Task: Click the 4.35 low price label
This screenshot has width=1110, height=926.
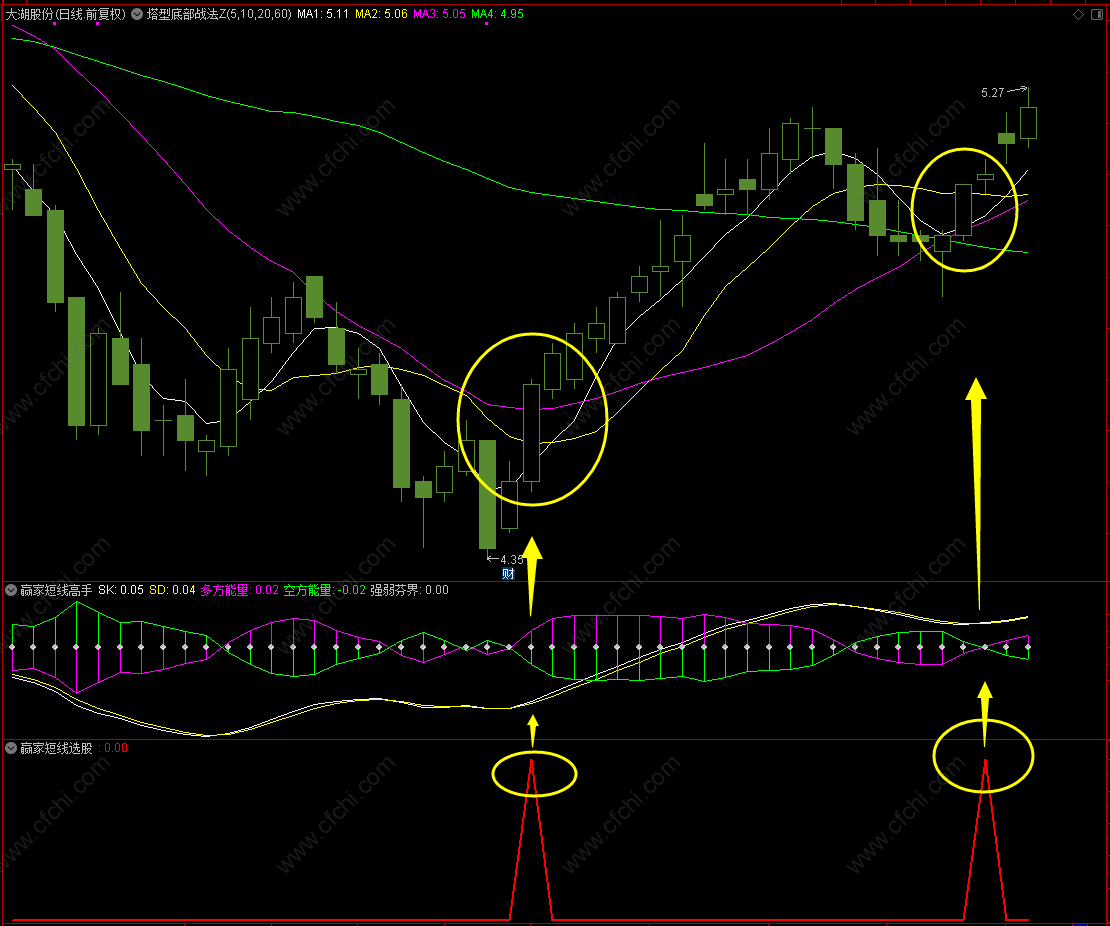Action: (x=512, y=560)
